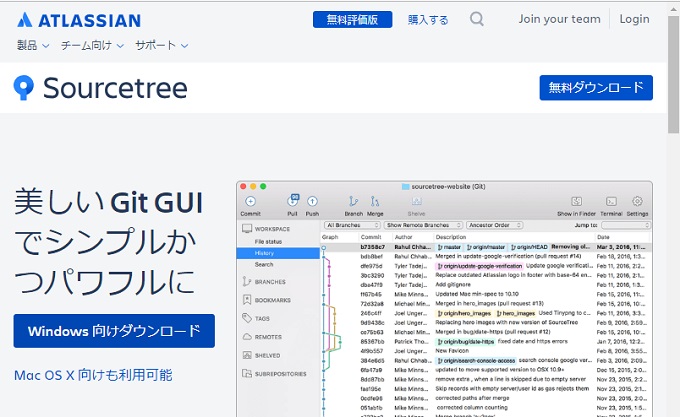This screenshot has height=417, width=680.
Task: Open the Jump to dropdown field
Action: click(626, 225)
